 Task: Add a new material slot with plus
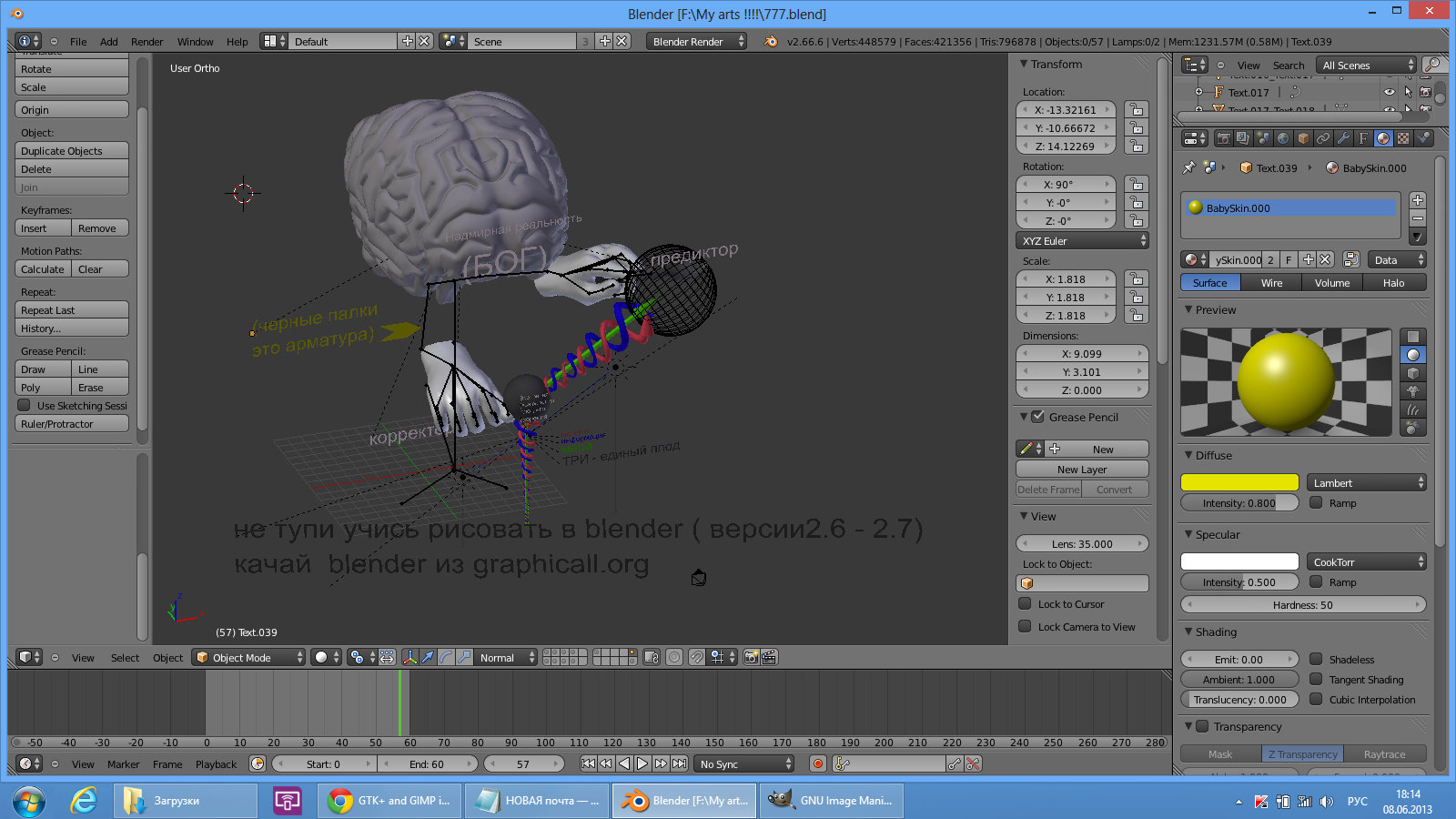coord(1417,200)
